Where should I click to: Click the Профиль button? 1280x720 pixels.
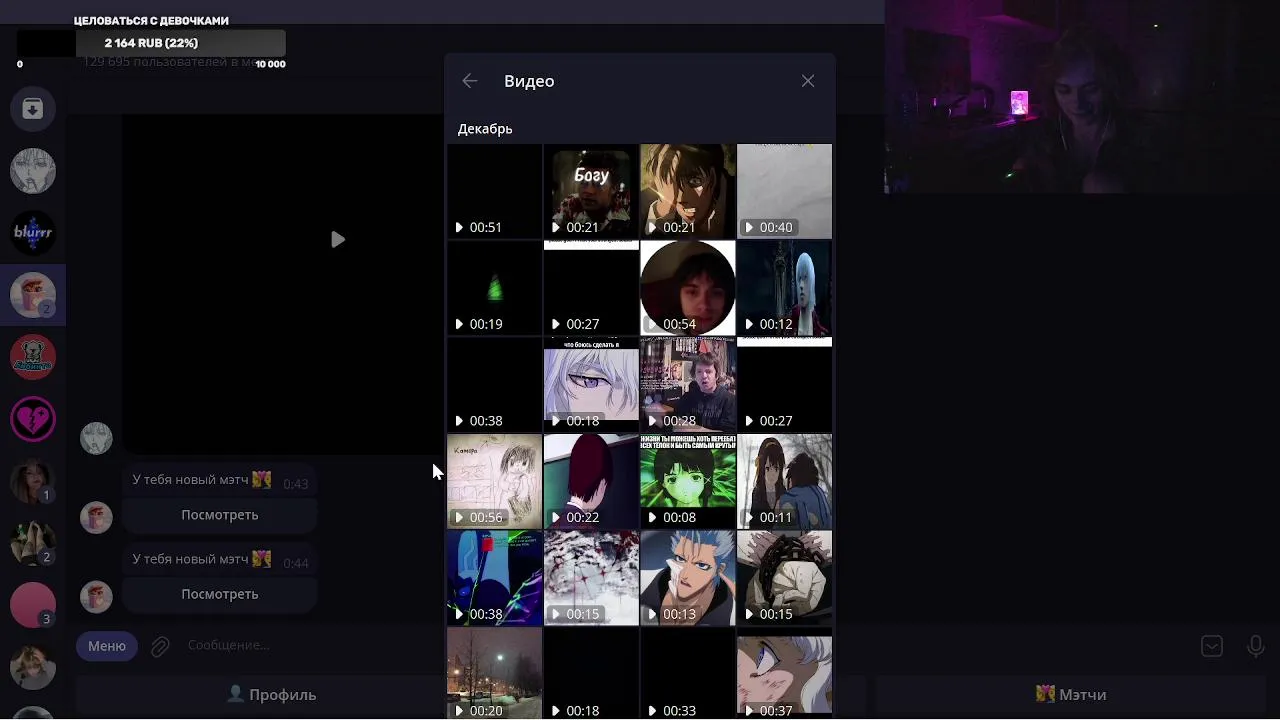point(272,695)
